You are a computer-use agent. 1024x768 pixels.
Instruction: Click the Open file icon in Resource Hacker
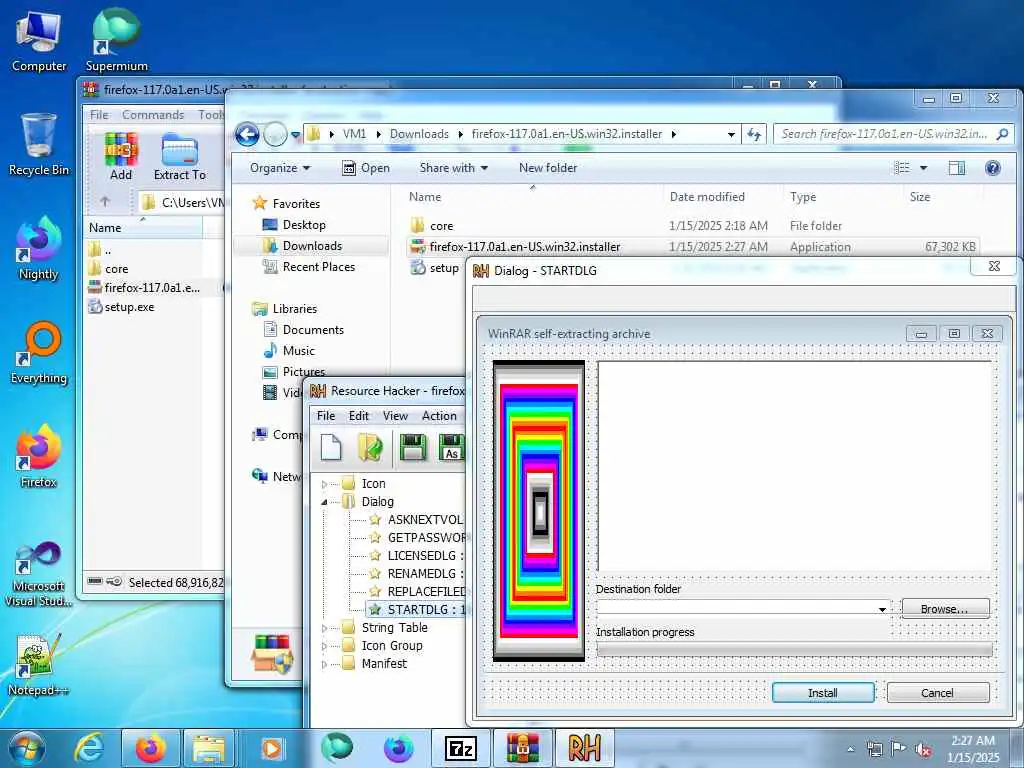(370, 448)
